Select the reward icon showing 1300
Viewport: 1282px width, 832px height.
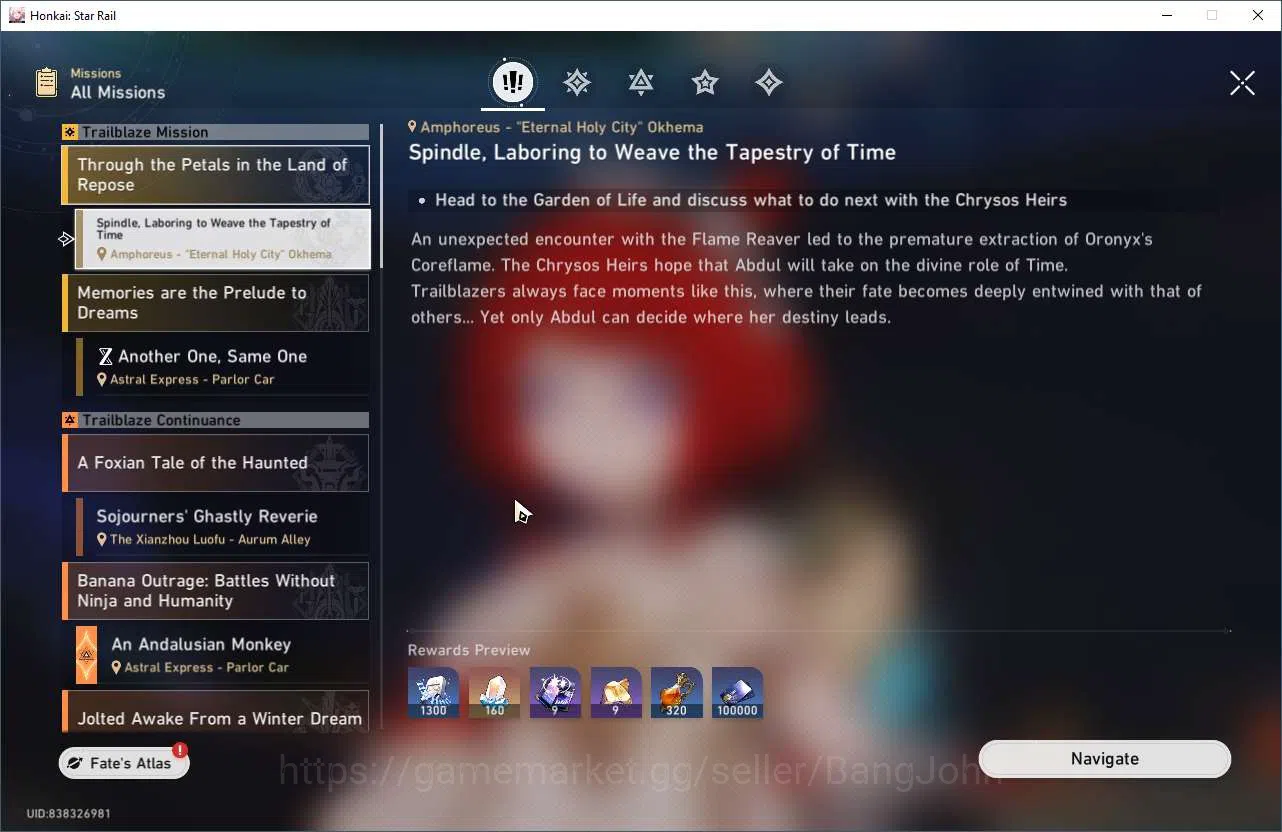click(x=434, y=693)
